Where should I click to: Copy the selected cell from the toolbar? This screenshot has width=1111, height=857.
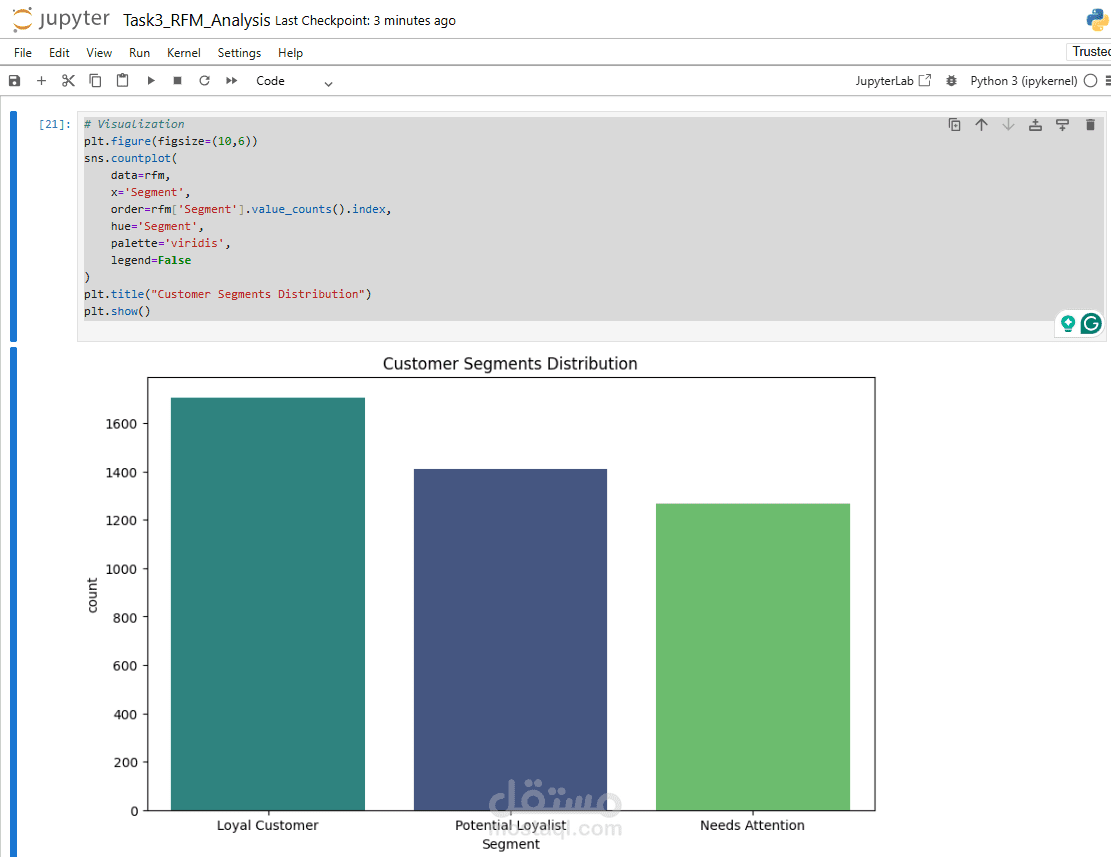click(95, 81)
